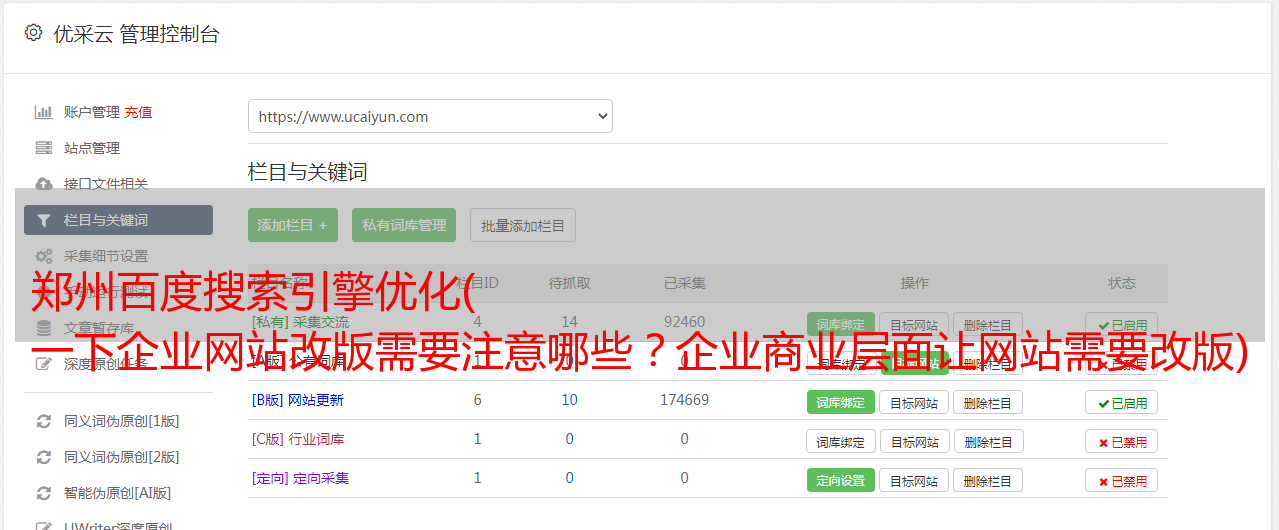Click the 栏目与关键词 page heading
The height and width of the screenshot is (530, 1279).
(x=307, y=172)
